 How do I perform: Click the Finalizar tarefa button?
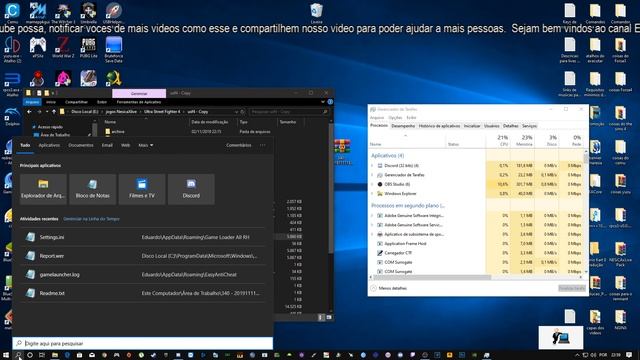coord(572,288)
